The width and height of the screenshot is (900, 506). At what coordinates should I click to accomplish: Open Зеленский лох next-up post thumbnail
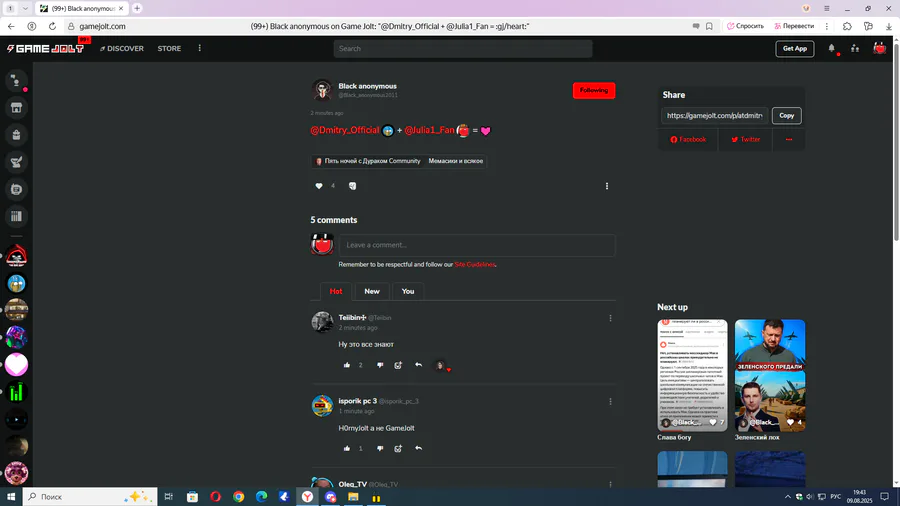click(770, 375)
